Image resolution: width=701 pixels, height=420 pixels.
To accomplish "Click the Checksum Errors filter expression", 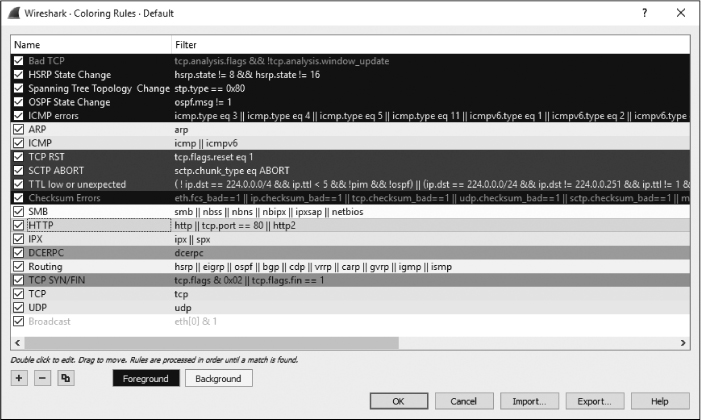I will click(x=432, y=198).
